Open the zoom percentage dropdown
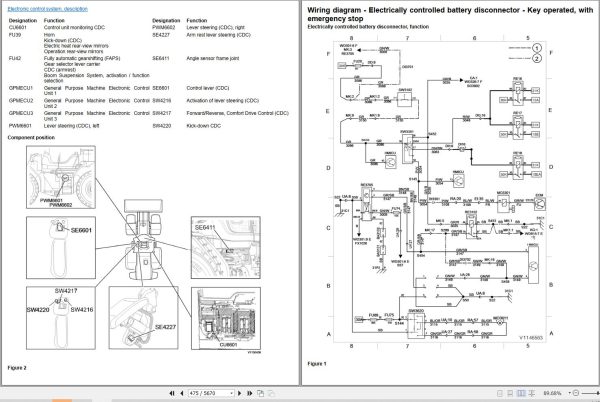600x402 pixels. coord(569,393)
